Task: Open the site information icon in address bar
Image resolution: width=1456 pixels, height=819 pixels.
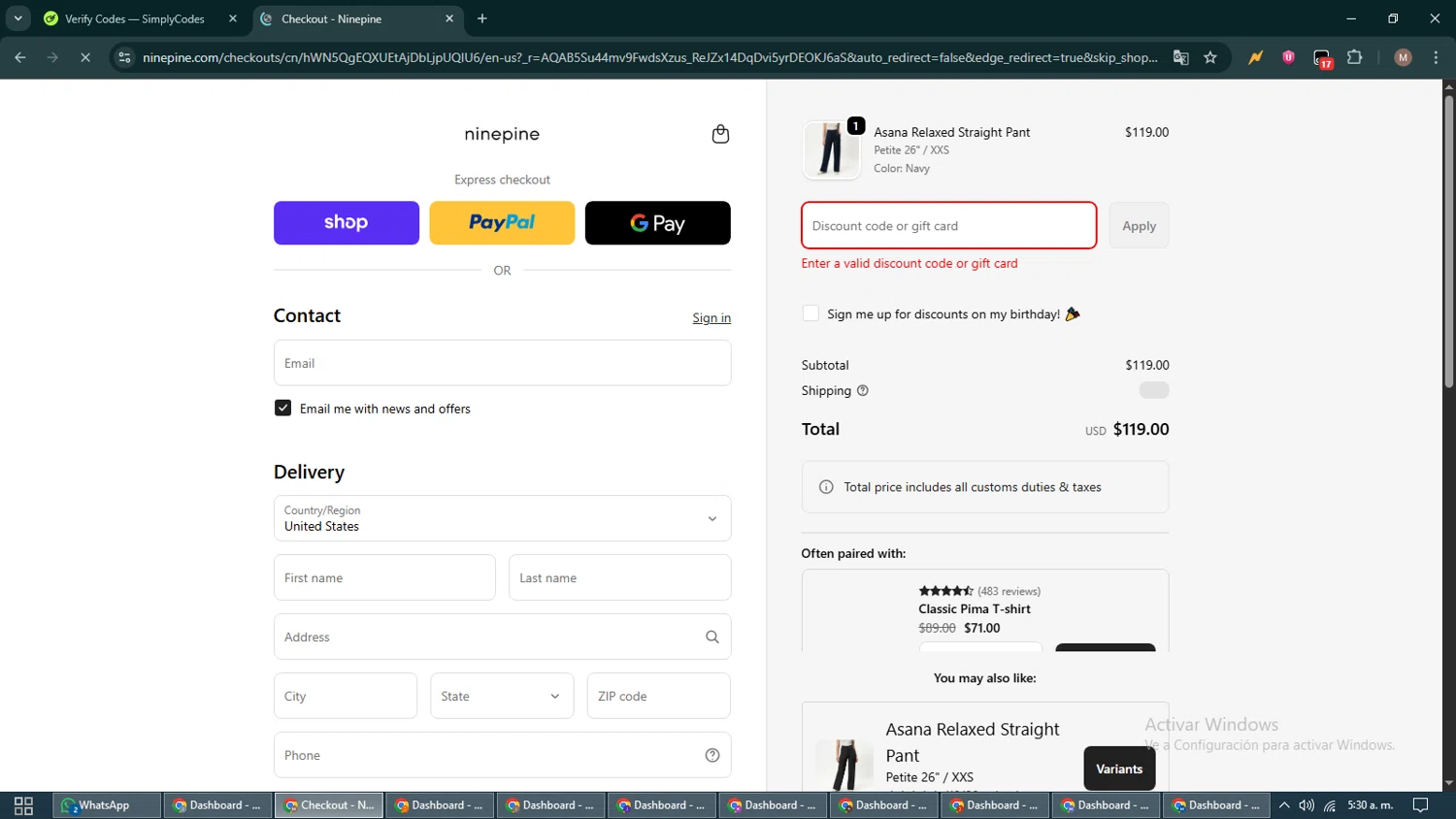Action: (x=124, y=57)
